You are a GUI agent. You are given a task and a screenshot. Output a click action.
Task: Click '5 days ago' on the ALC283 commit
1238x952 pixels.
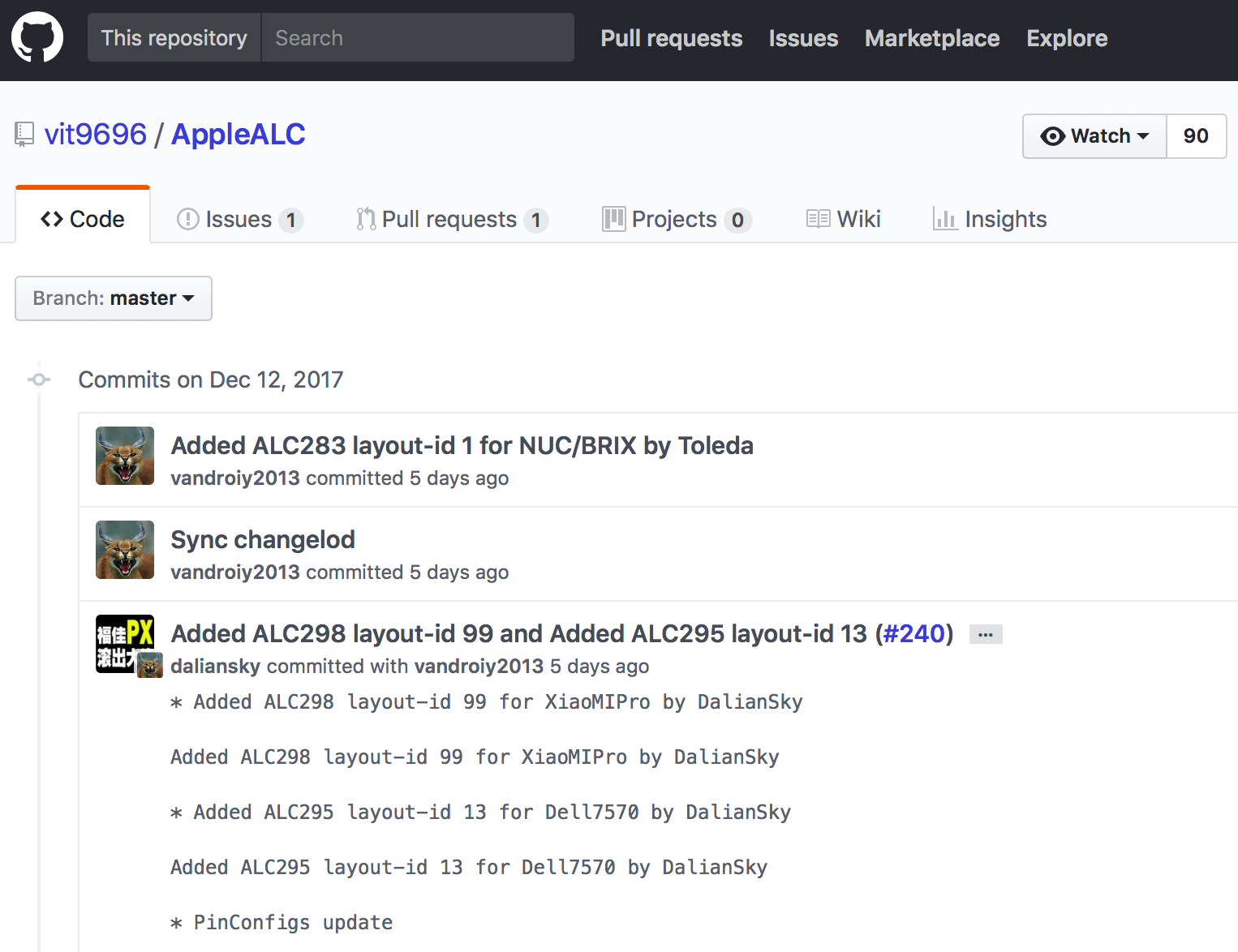coord(459,478)
